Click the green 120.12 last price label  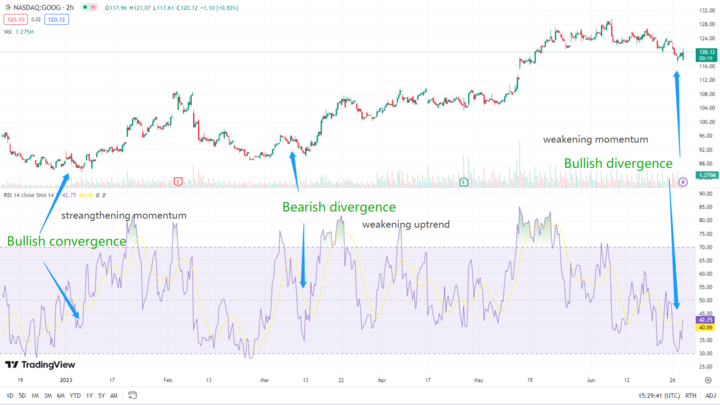pos(706,55)
